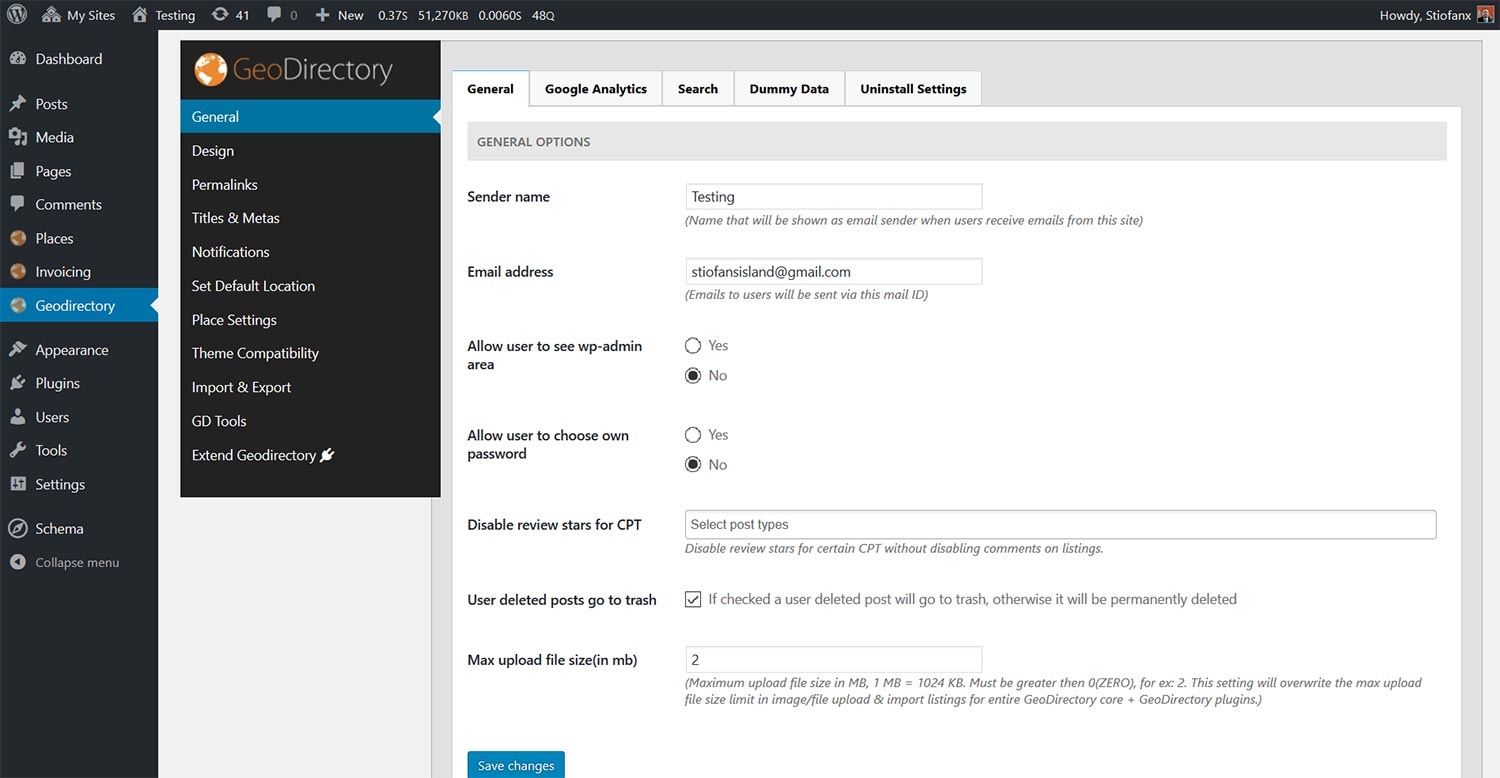Click the Plugins plug icon in sidebar
1500x778 pixels.
click(18, 383)
